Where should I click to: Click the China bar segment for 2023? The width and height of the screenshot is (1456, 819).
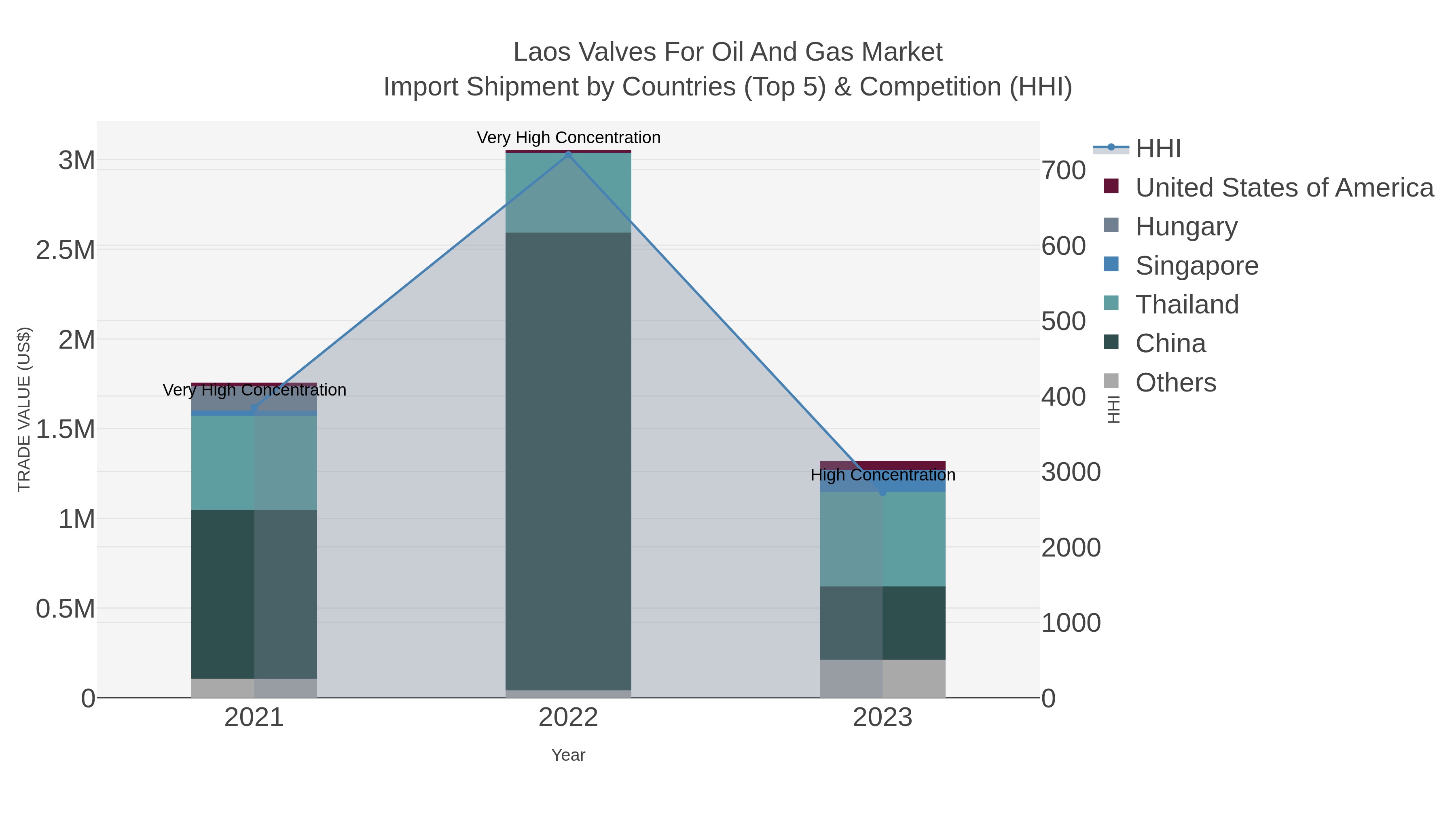[883, 623]
